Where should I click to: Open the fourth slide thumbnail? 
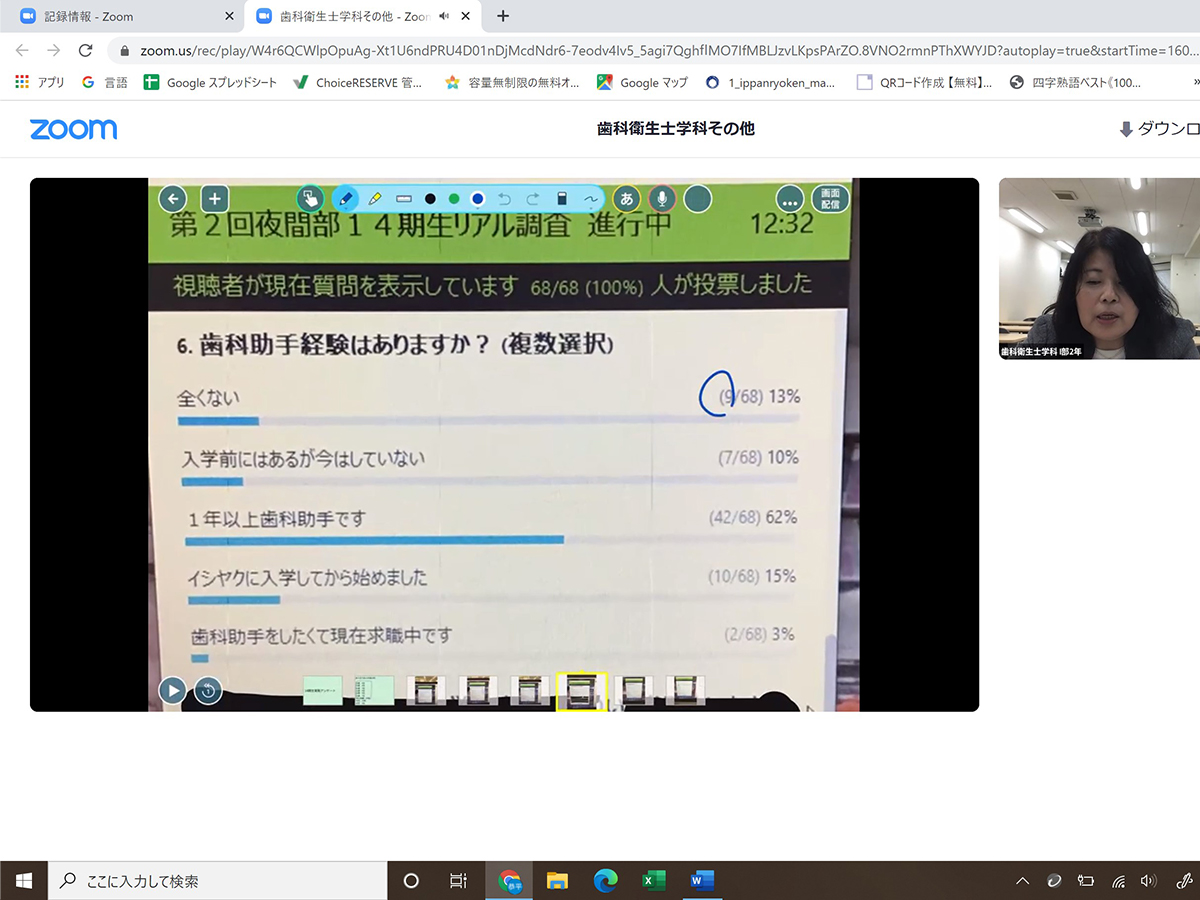478,690
